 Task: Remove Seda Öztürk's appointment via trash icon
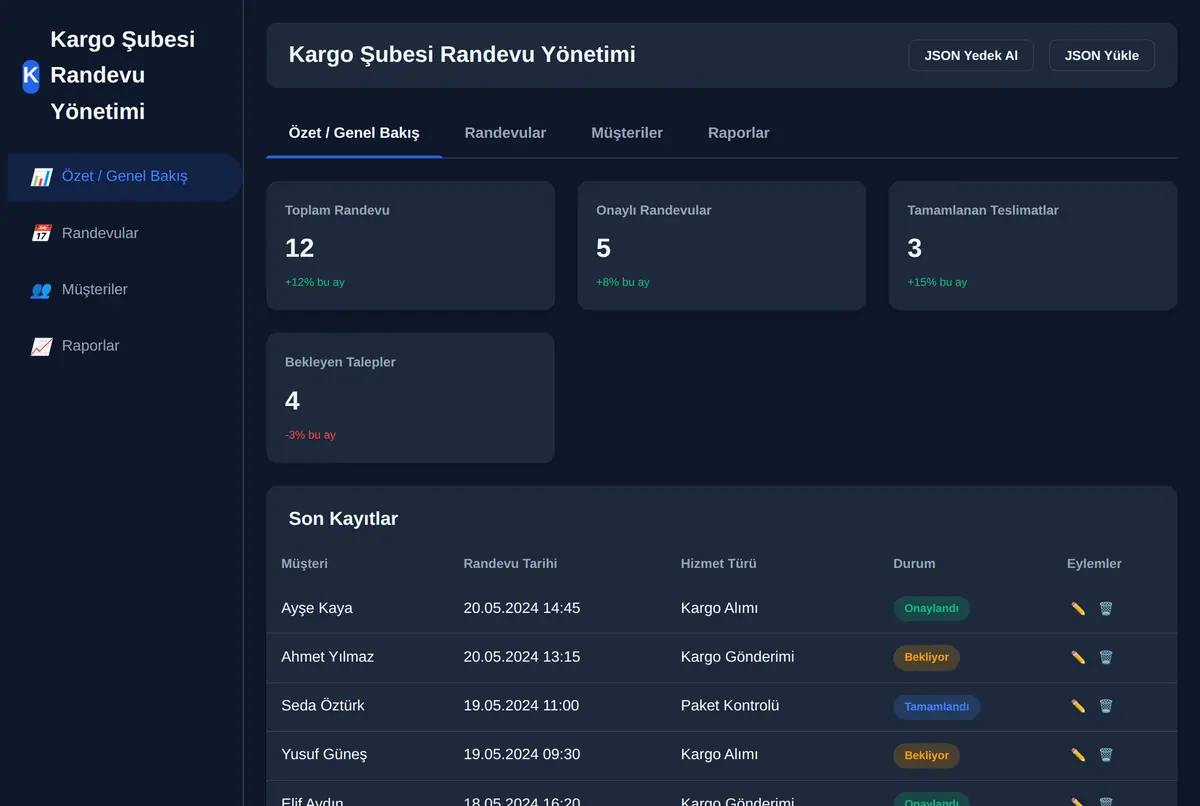(x=1106, y=706)
